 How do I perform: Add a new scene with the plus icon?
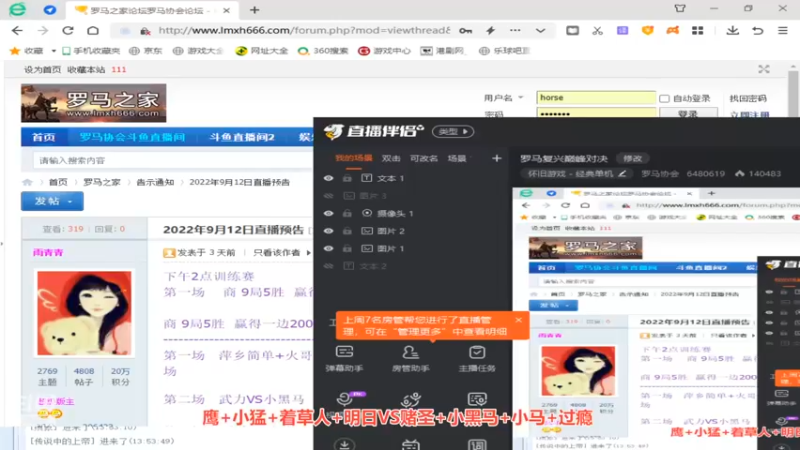click(x=496, y=159)
